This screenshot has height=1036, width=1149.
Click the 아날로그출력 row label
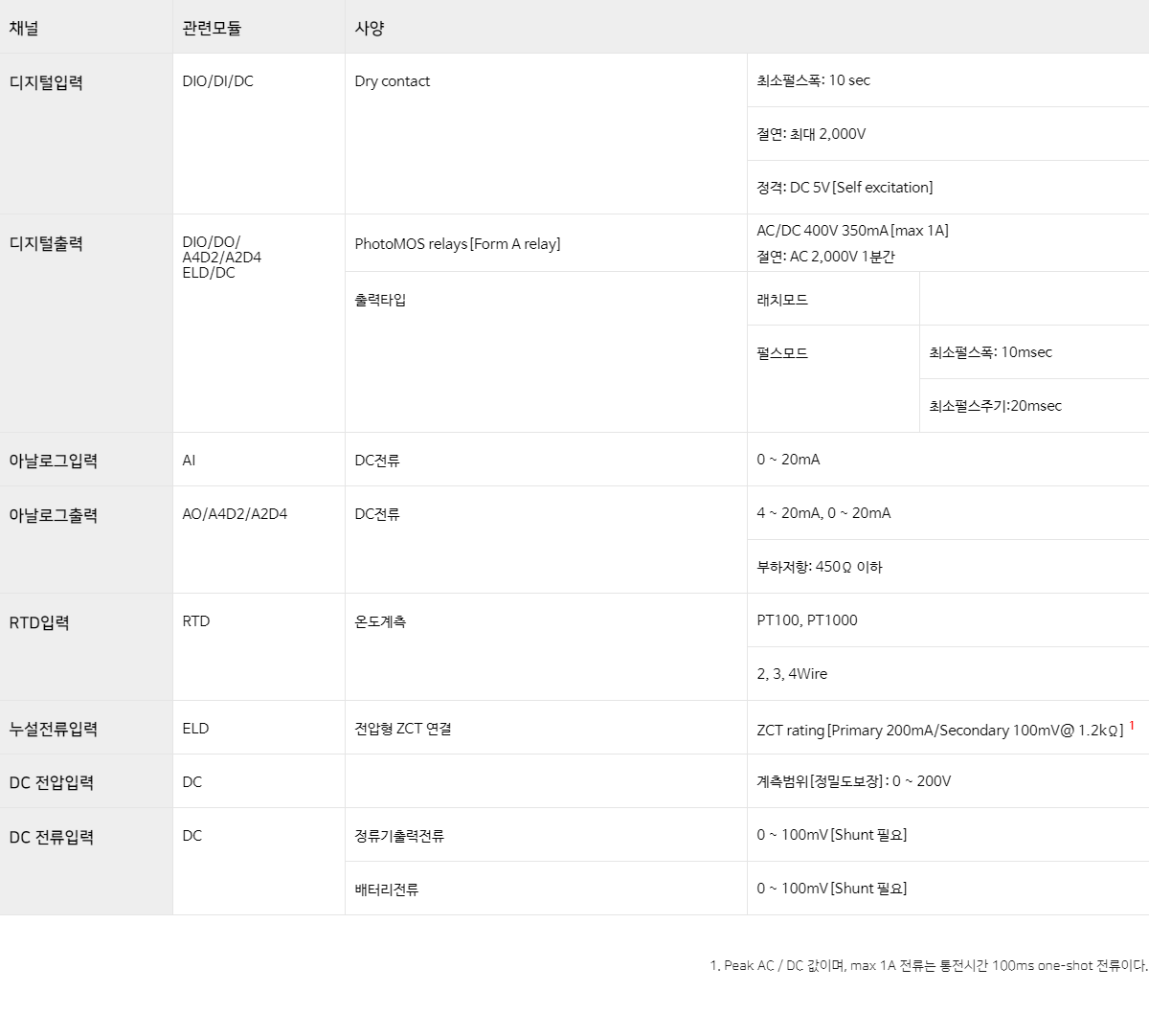click(54, 515)
